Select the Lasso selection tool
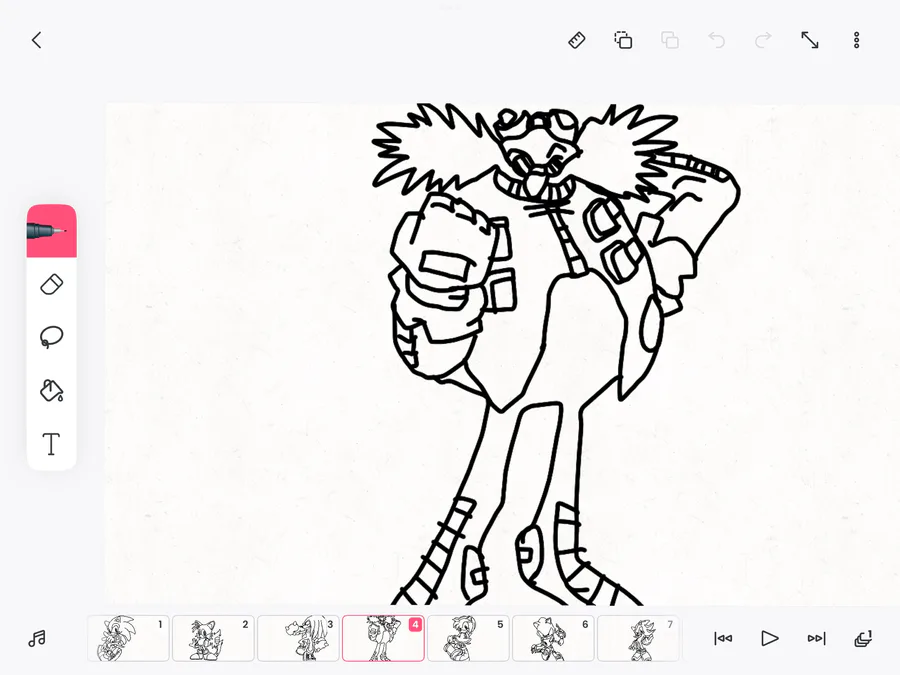This screenshot has height=675, width=900. pyautogui.click(x=52, y=337)
